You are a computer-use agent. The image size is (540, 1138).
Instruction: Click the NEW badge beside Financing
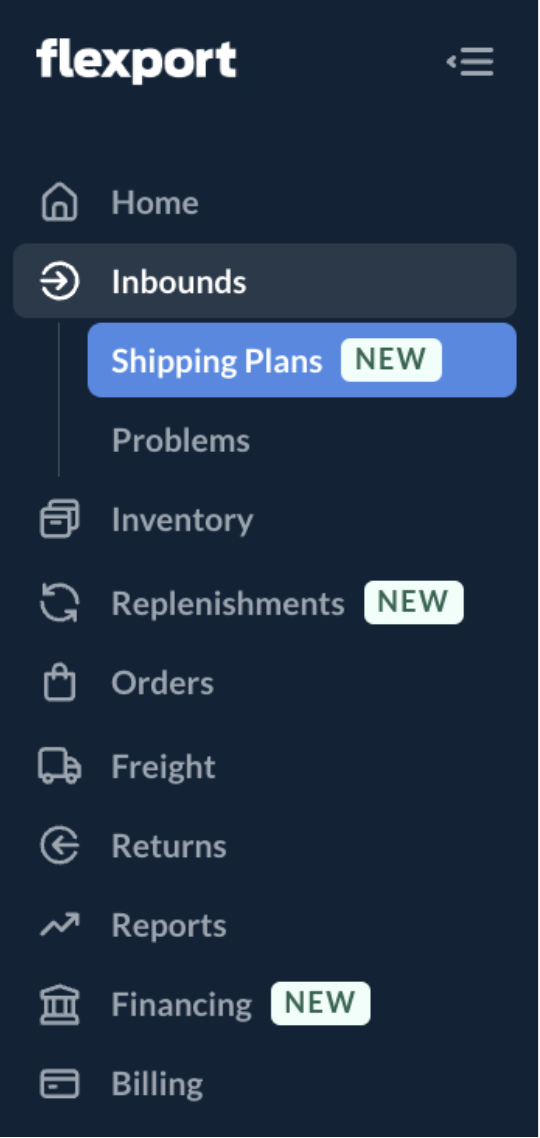[321, 1004]
